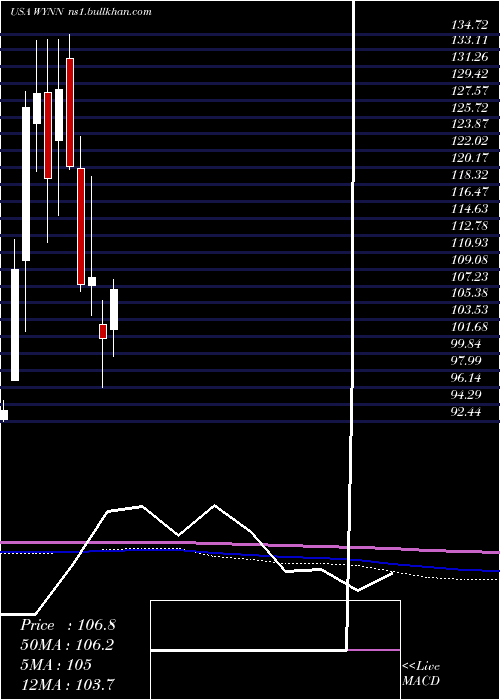Click the 97.99 price axis label
This screenshot has width=500, height=700.
[467, 361]
